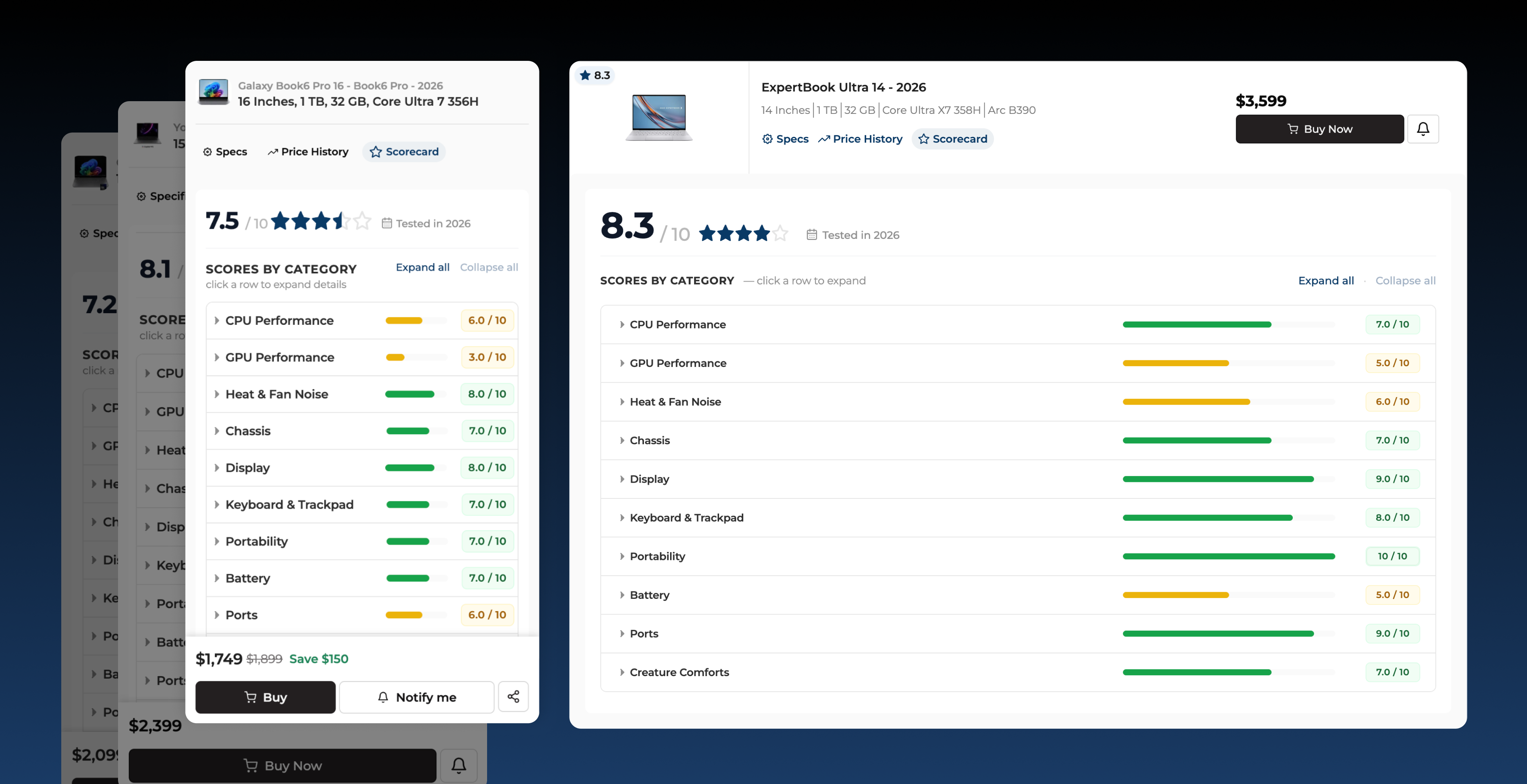Click the Galaxy Book6 Pro laptop thumbnail
Viewport: 1527px width, 784px height.
pos(213,93)
